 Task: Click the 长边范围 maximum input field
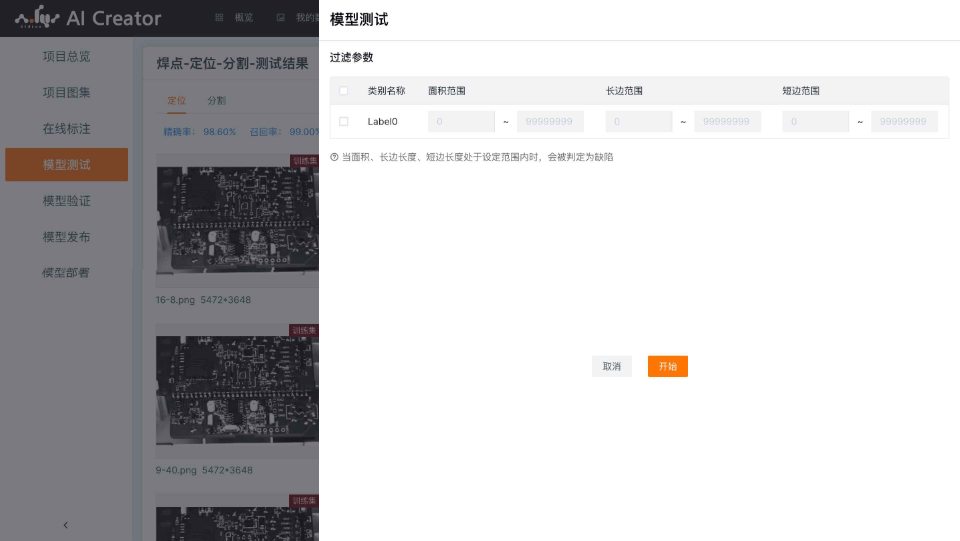click(x=727, y=122)
